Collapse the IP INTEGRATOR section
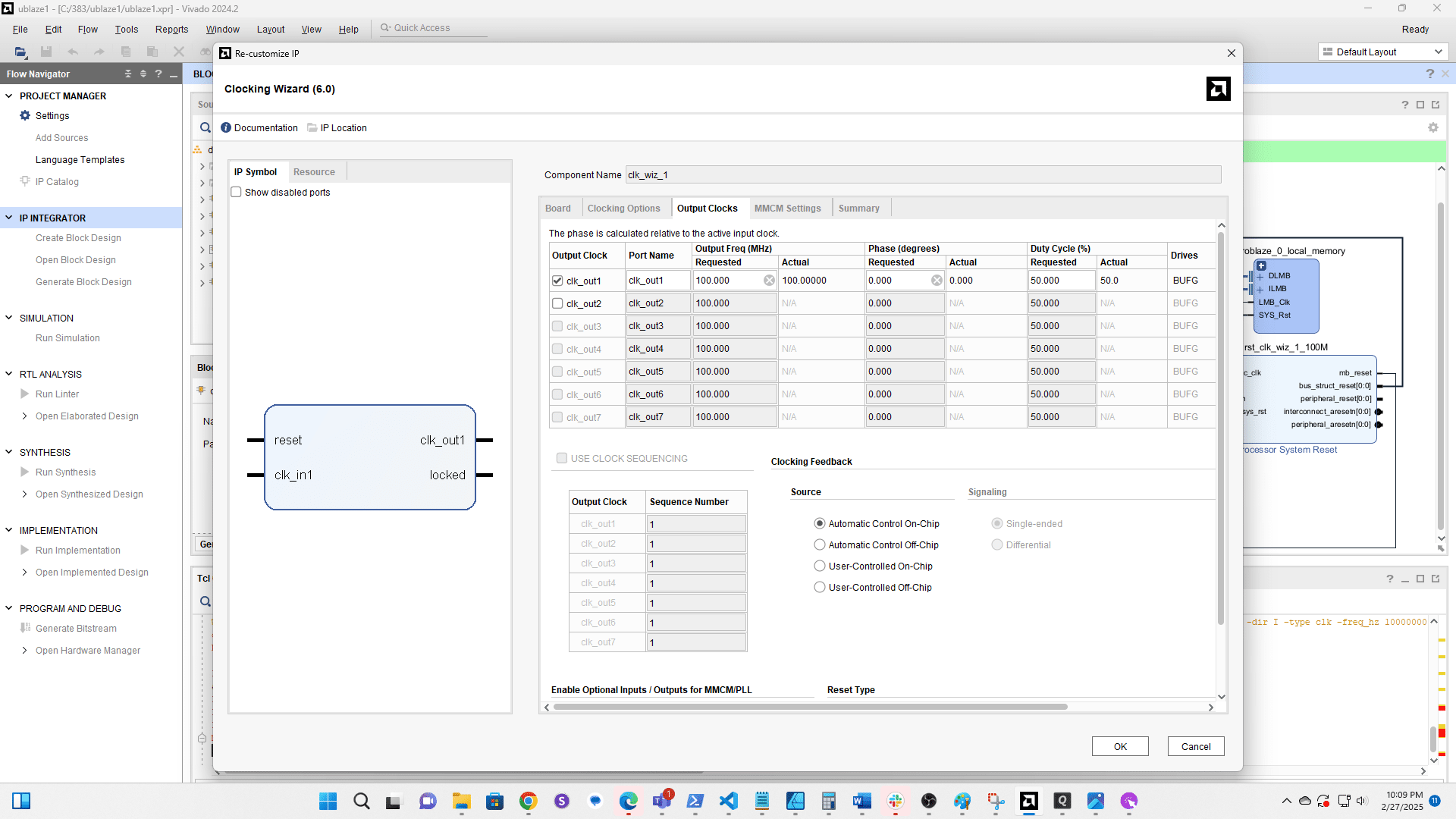The height and width of the screenshot is (819, 1456). [x=9, y=218]
